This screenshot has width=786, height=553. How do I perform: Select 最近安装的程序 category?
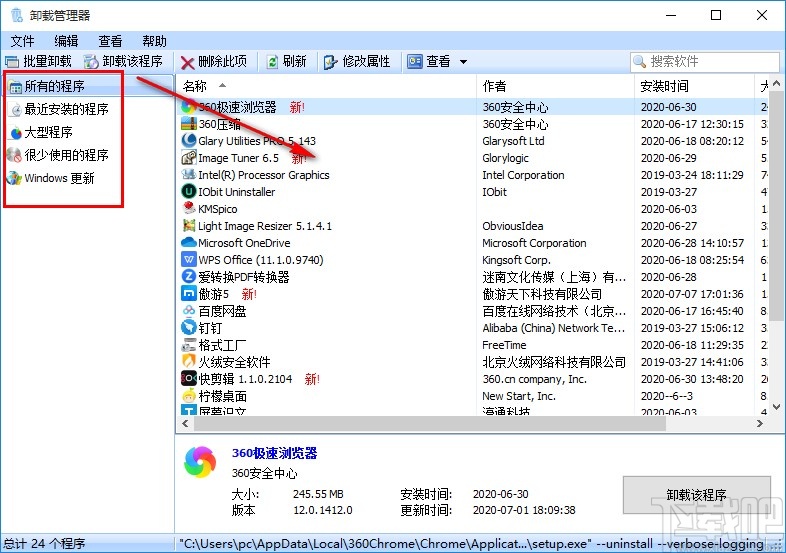pos(67,109)
